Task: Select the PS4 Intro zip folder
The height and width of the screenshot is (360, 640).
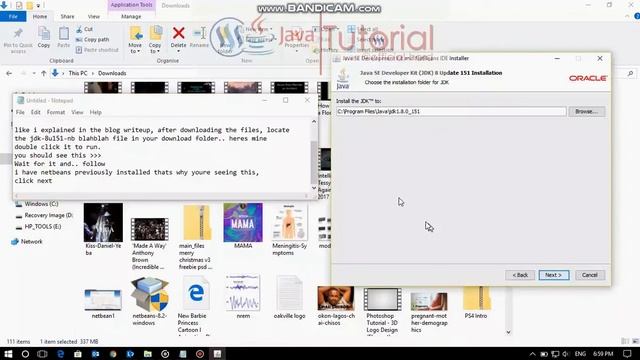Action: coord(476,303)
